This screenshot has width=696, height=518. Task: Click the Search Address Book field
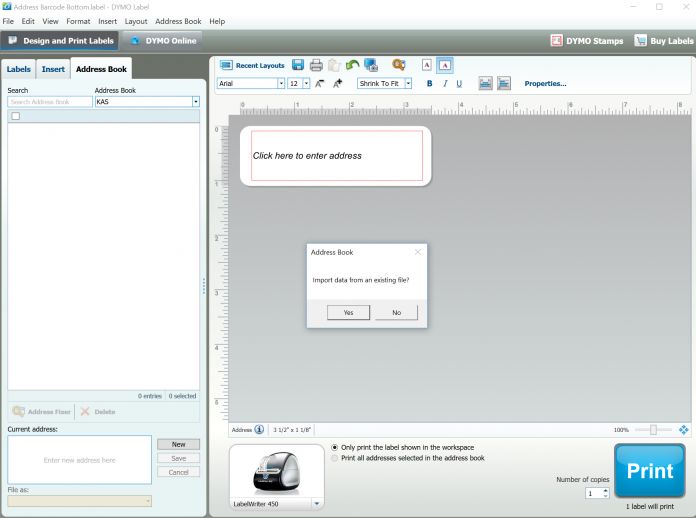click(50, 102)
